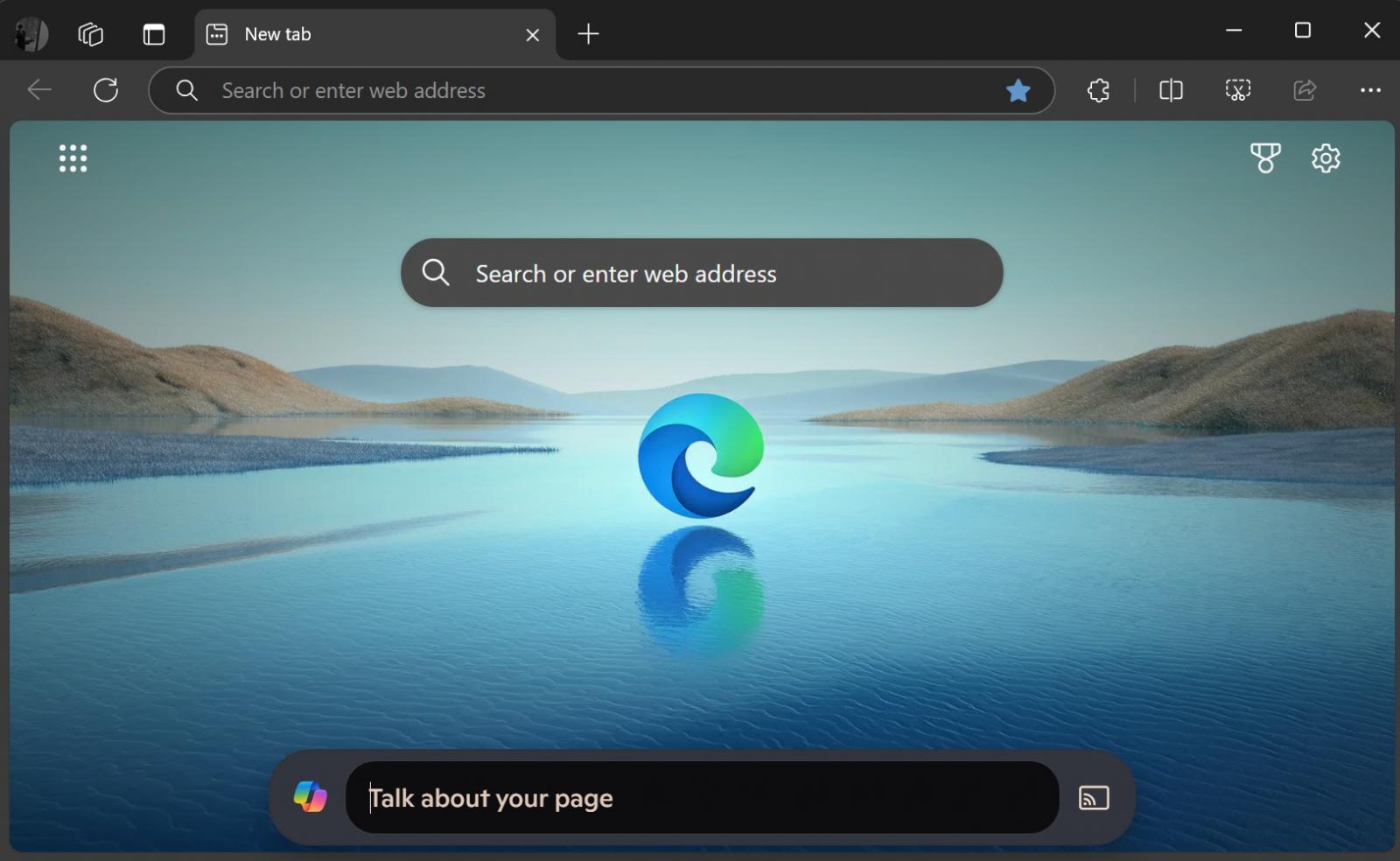Open your browser profile avatar

30,33
